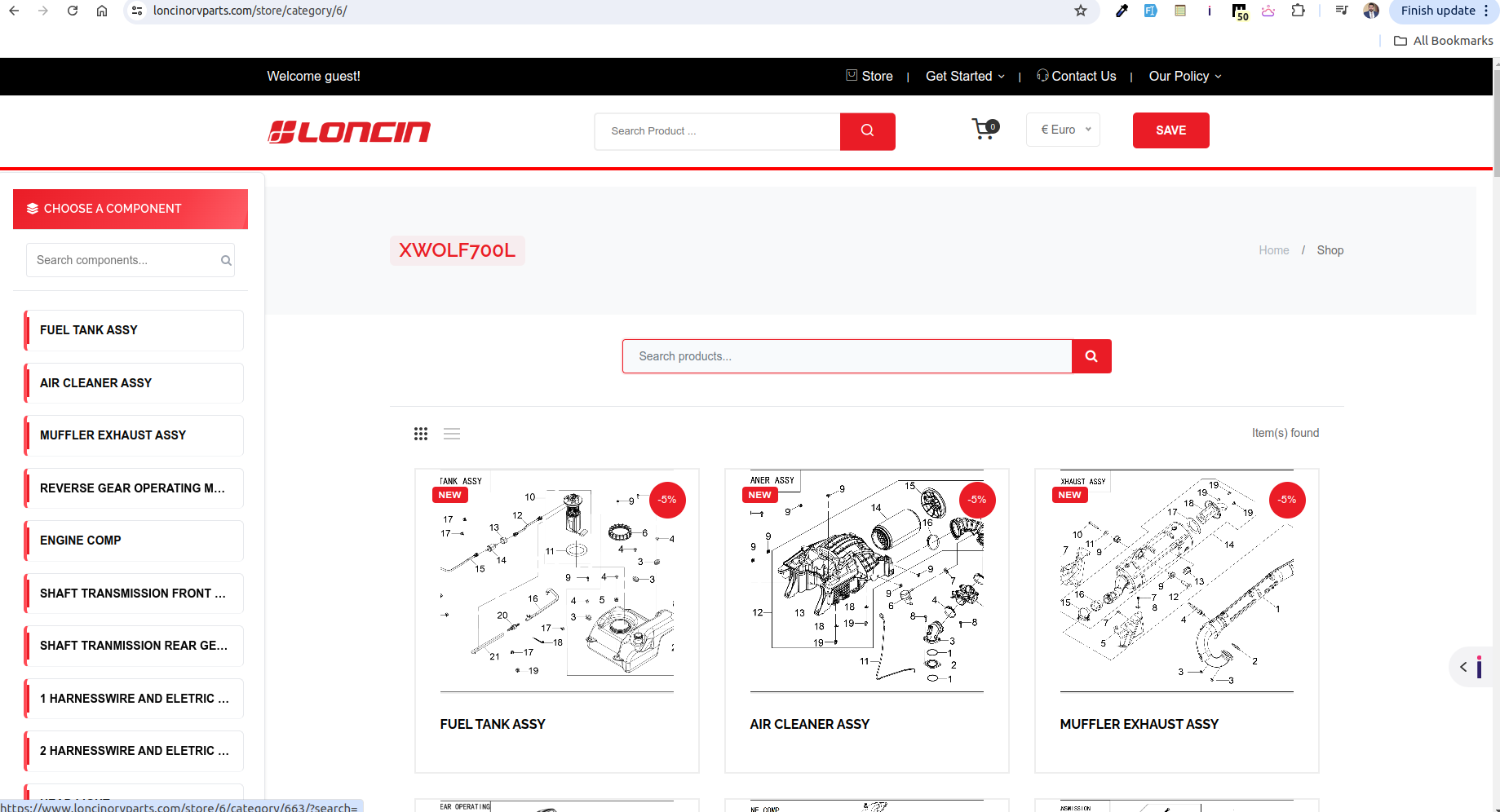Click the browser forward arrow

(43, 11)
